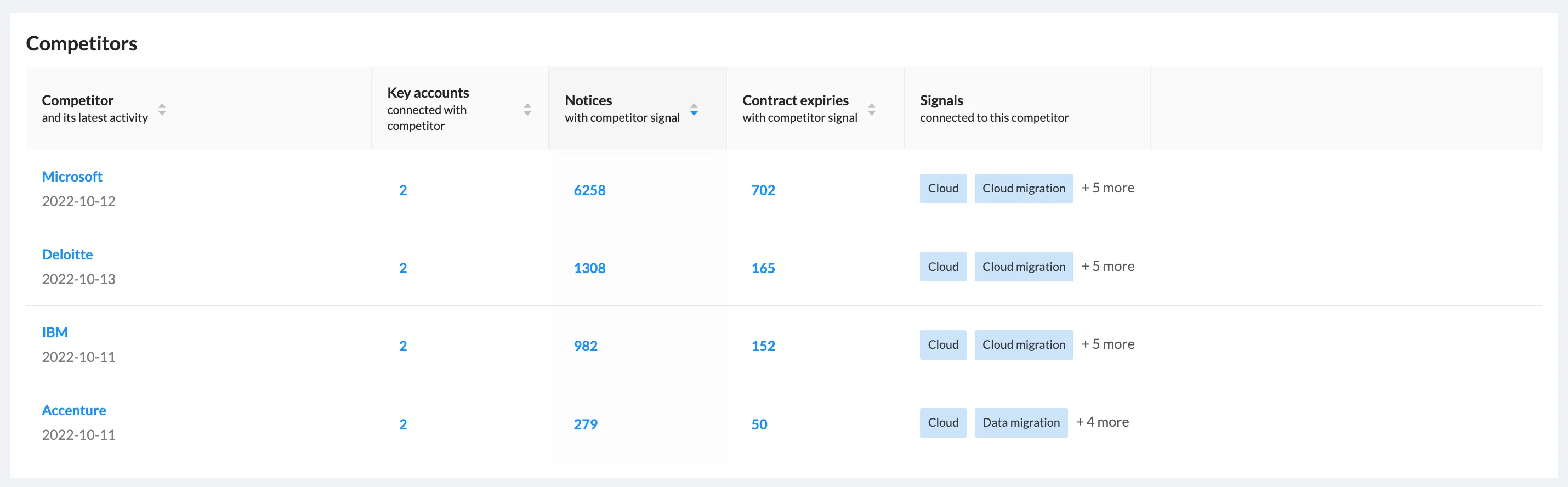Sort by Competitor column arrows

coord(162,109)
